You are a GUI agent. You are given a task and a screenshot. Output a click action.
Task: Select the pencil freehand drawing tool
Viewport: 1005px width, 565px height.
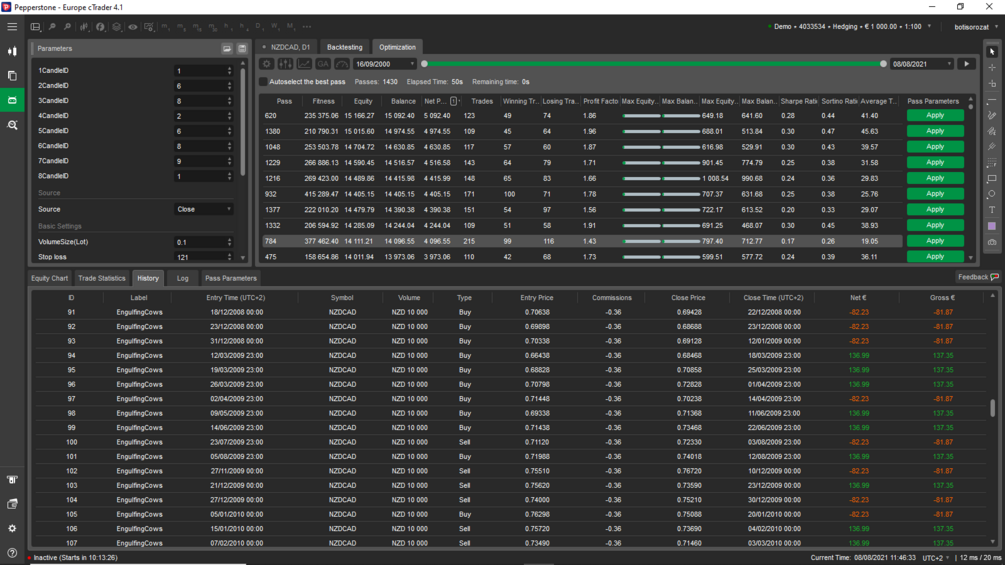click(992, 115)
